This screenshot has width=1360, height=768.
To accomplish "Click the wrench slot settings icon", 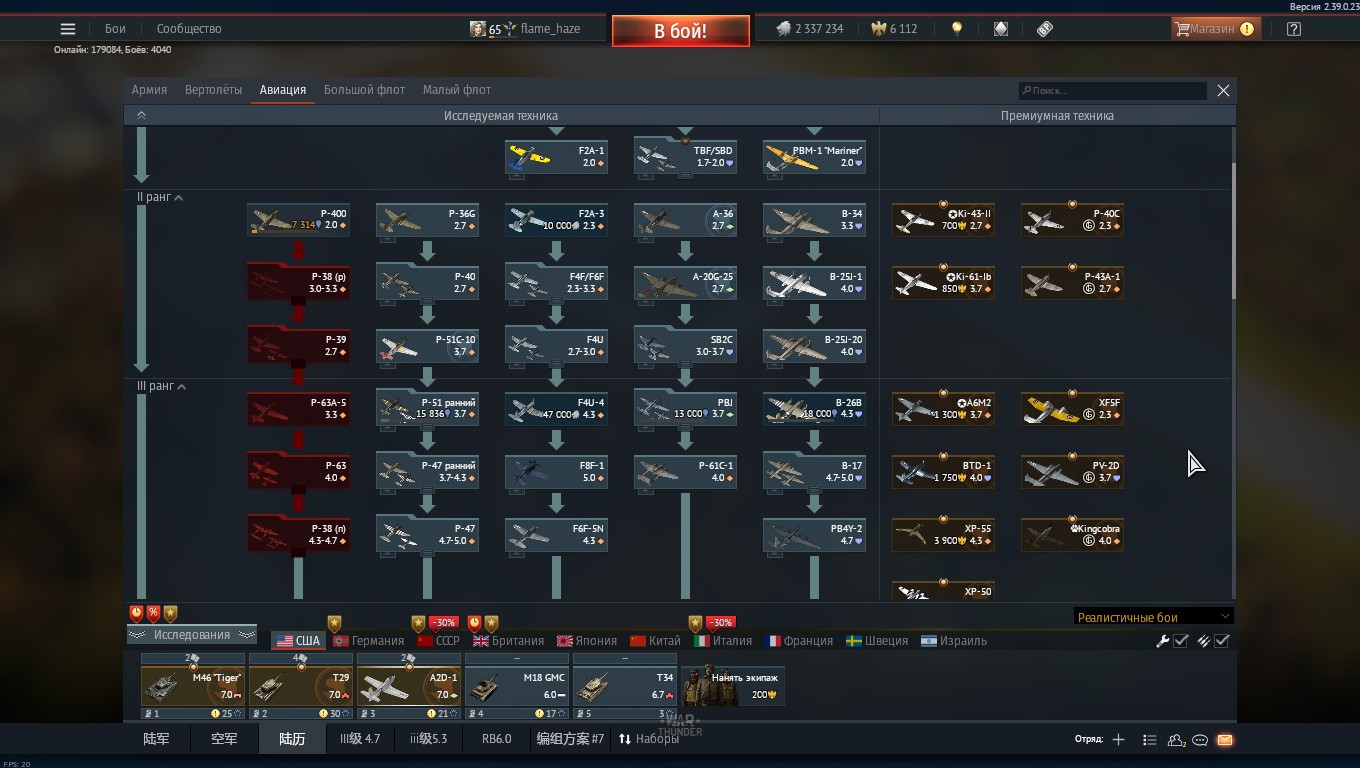I will (1163, 641).
